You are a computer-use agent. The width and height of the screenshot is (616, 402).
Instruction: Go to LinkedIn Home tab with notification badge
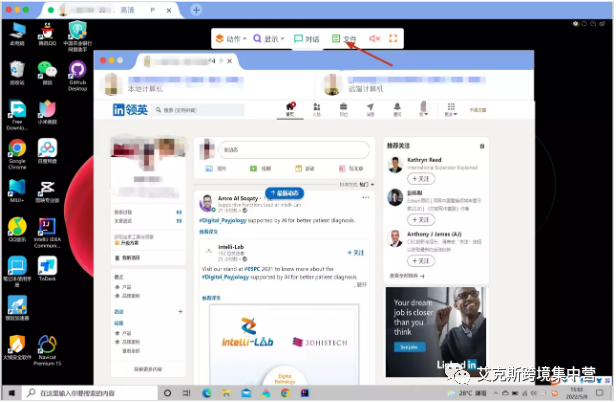(x=290, y=110)
